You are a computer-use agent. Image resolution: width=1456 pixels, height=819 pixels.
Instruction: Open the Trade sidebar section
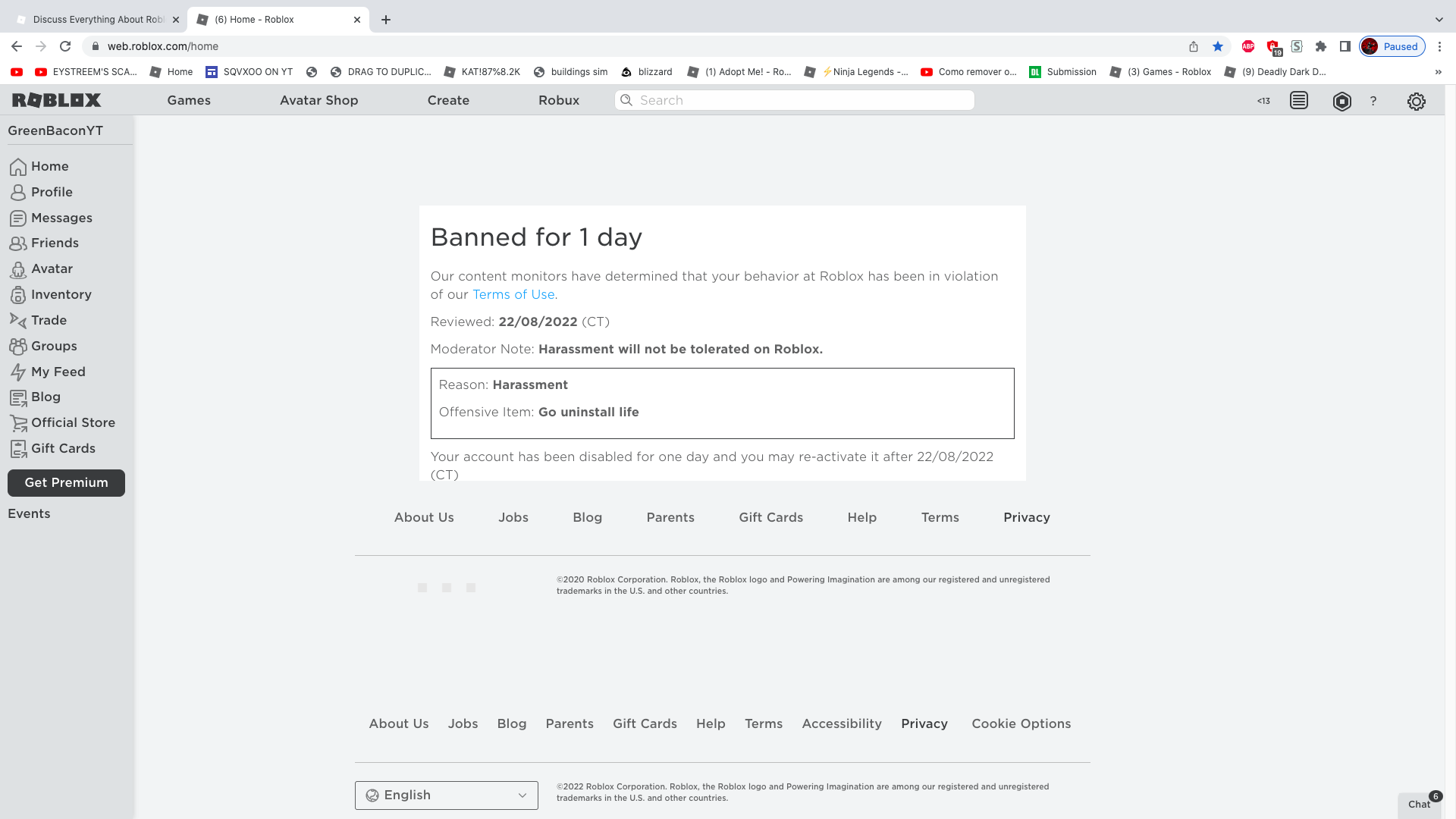48,319
